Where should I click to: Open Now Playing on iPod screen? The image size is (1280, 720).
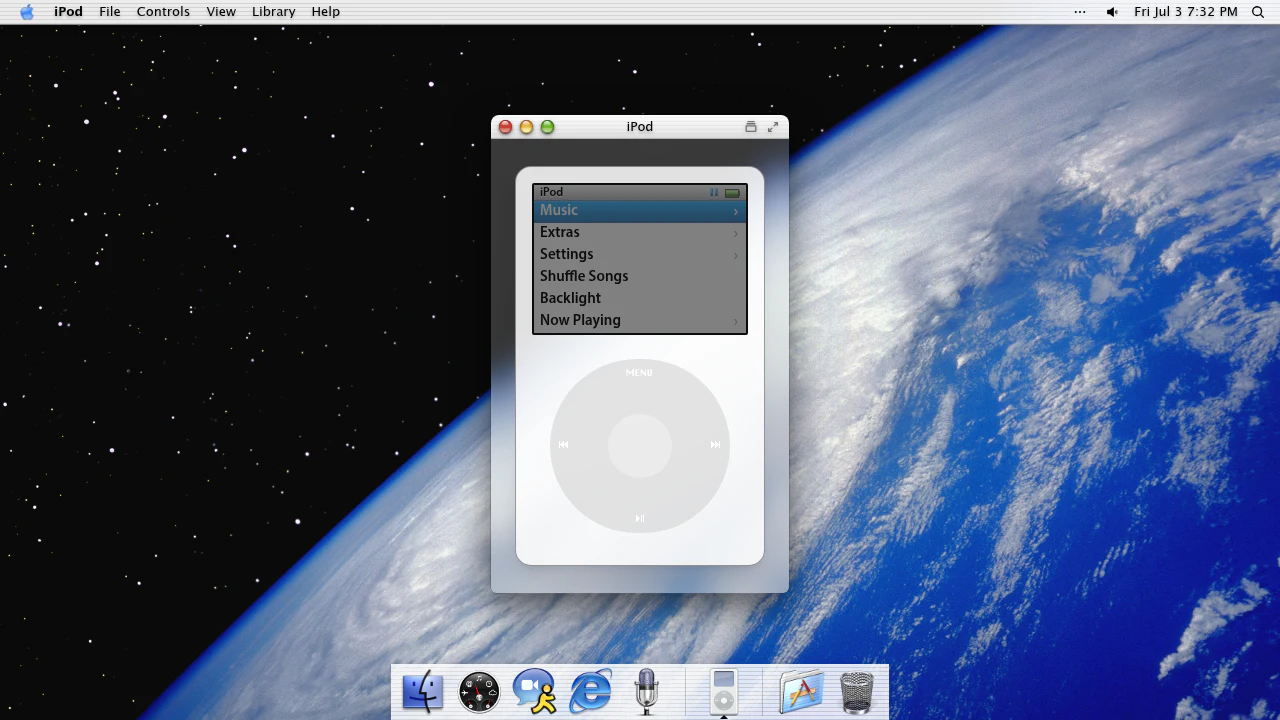click(x=640, y=320)
